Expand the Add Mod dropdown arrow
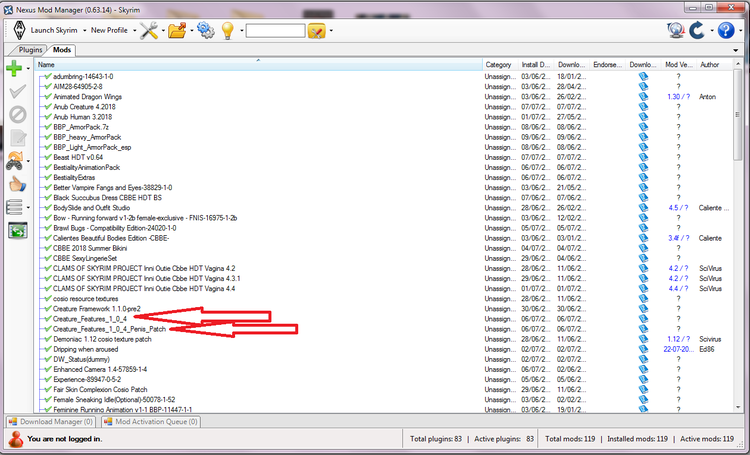Screen dimensions: 750x455 pos(28,69)
